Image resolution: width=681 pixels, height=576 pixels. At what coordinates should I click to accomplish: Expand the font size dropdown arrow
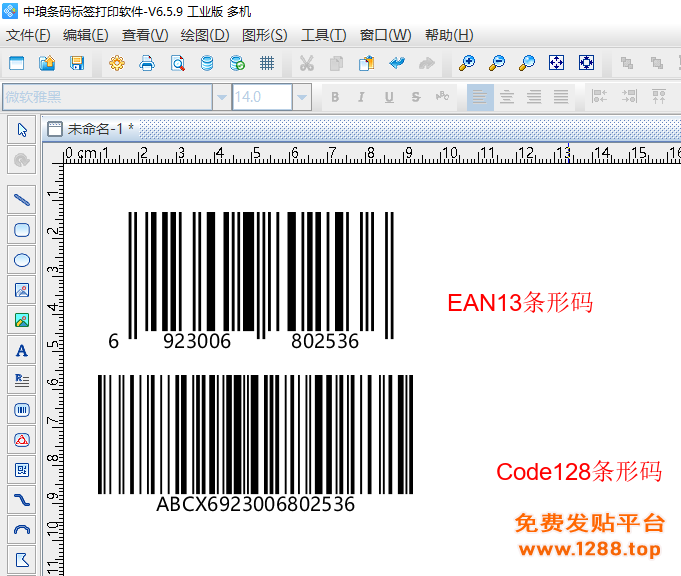tap(302, 97)
